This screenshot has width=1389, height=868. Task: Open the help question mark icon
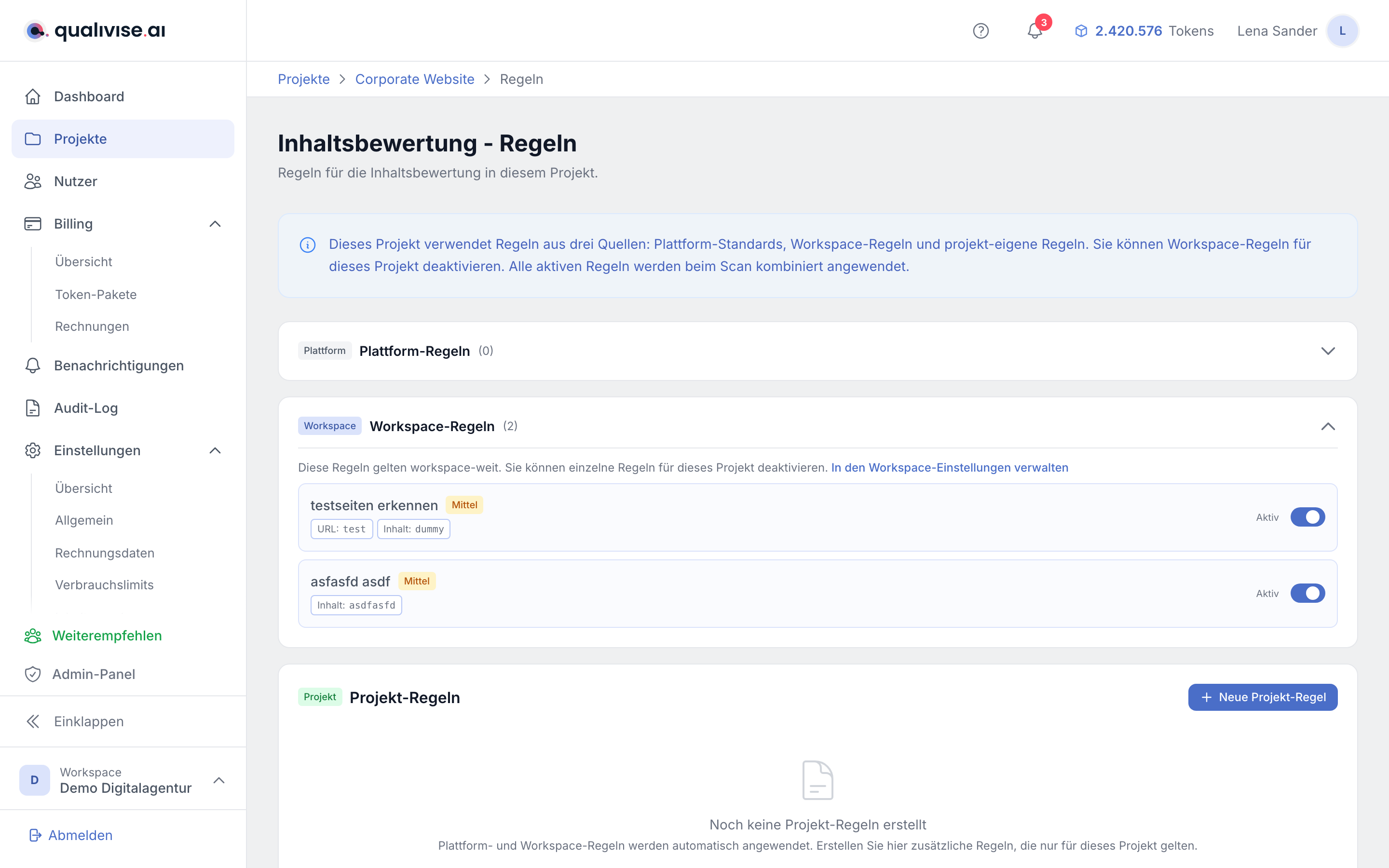pos(980,31)
